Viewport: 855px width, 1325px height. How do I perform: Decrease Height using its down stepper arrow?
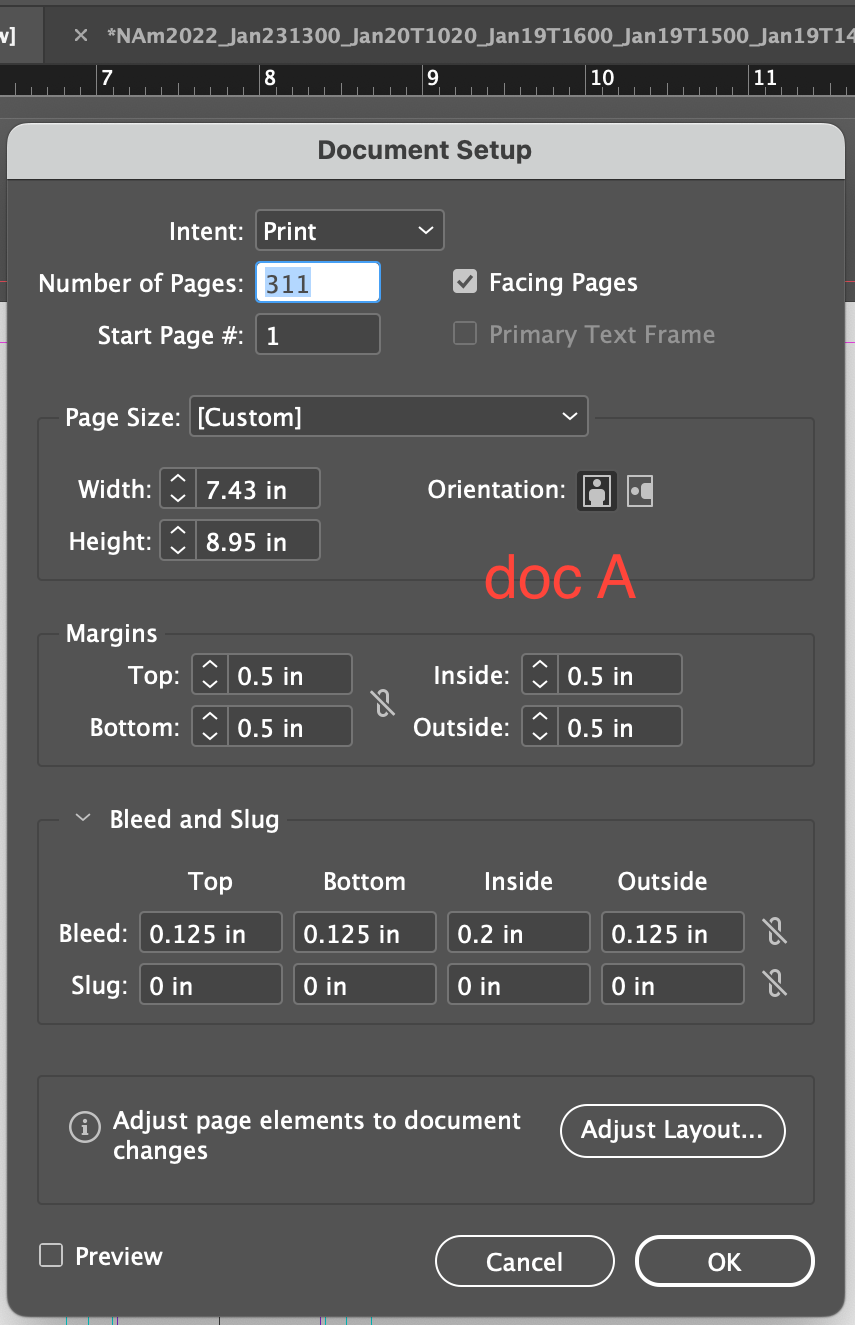point(177,547)
